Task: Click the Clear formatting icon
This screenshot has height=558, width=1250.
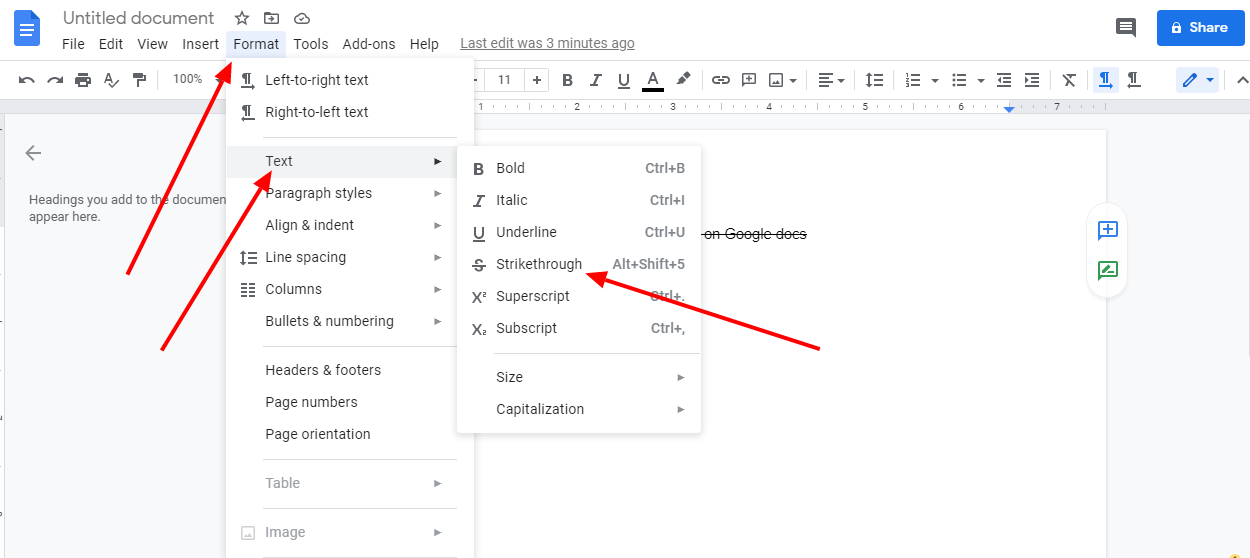Action: [x=1069, y=80]
